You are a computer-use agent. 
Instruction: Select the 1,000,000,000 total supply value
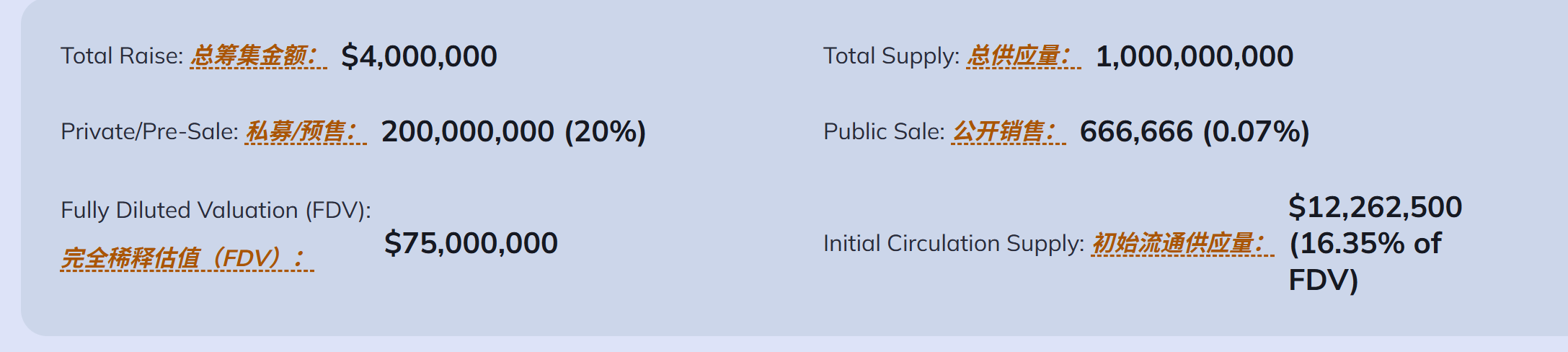[x=1194, y=56]
